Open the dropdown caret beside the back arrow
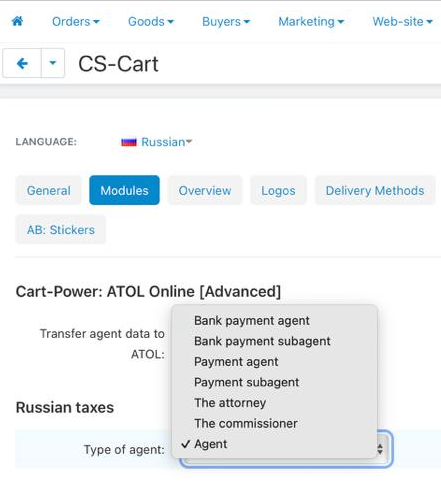441x487 pixels. (53, 63)
